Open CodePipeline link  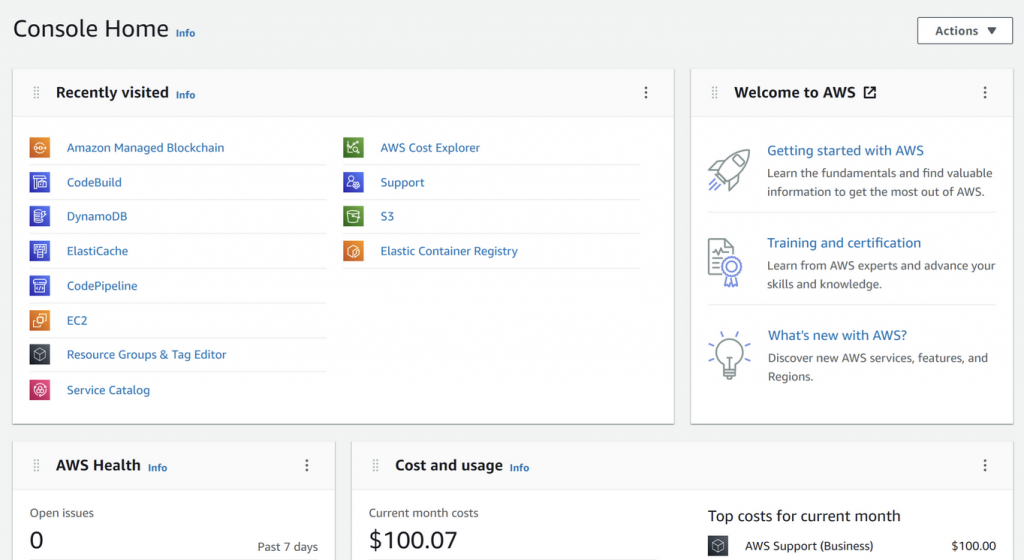click(102, 285)
